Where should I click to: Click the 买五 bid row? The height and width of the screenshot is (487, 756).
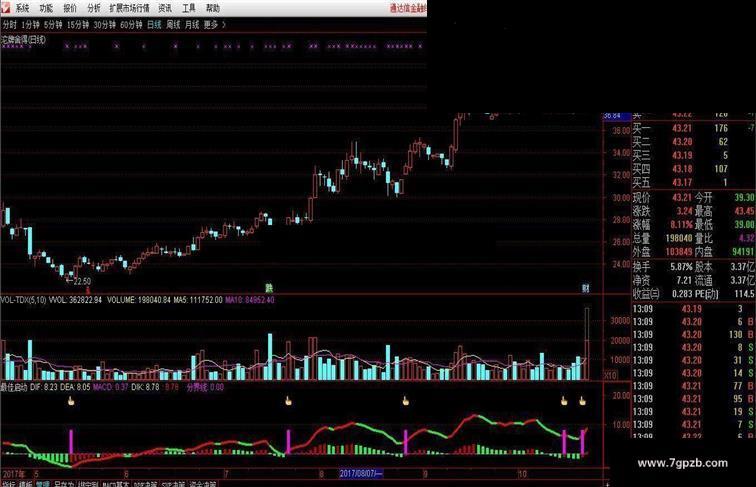(x=694, y=182)
